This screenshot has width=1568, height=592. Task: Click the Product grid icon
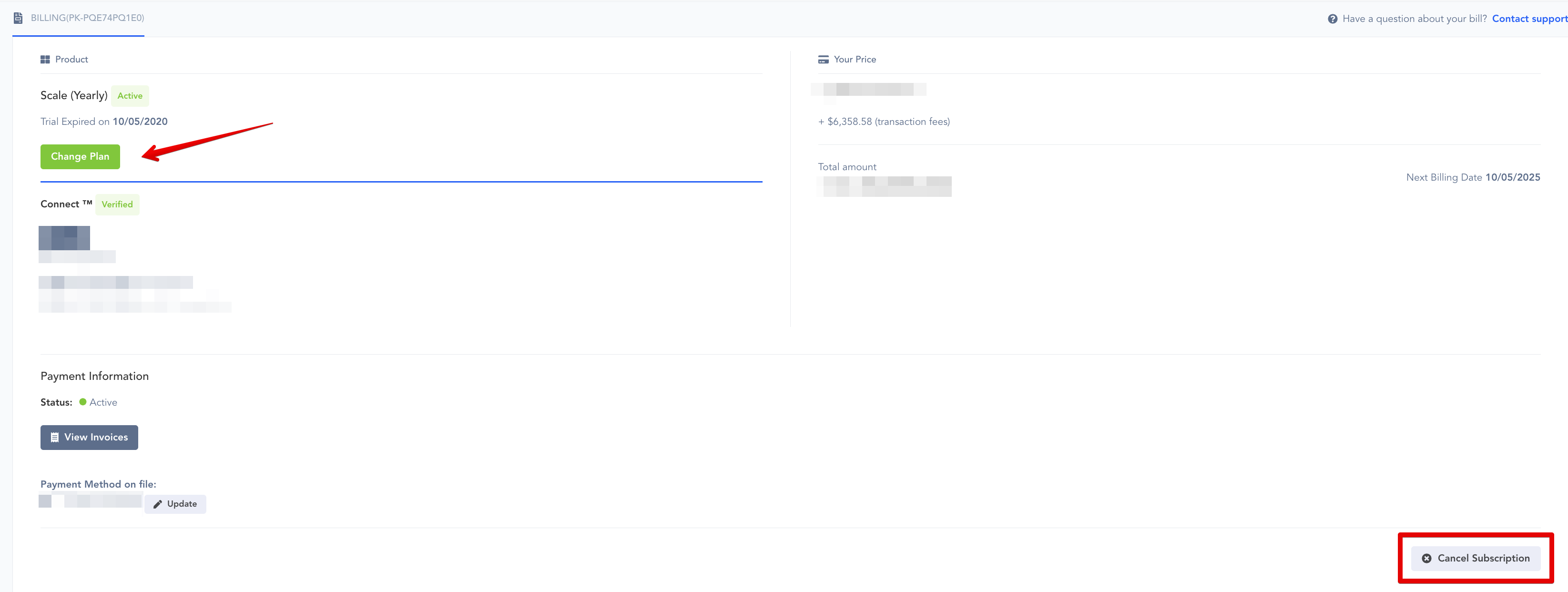45,60
